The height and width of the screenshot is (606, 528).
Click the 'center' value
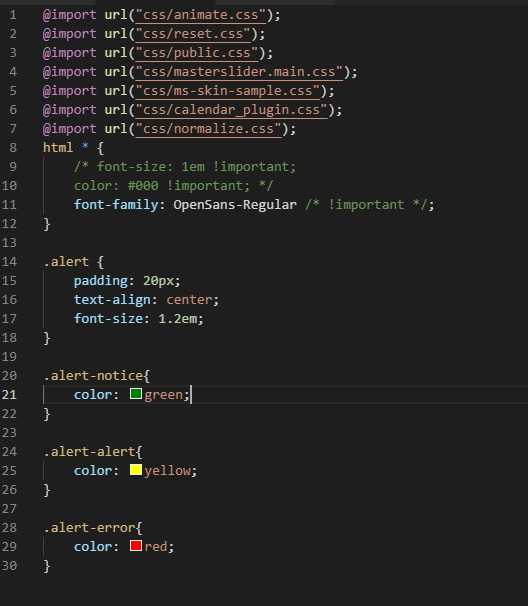189,300
